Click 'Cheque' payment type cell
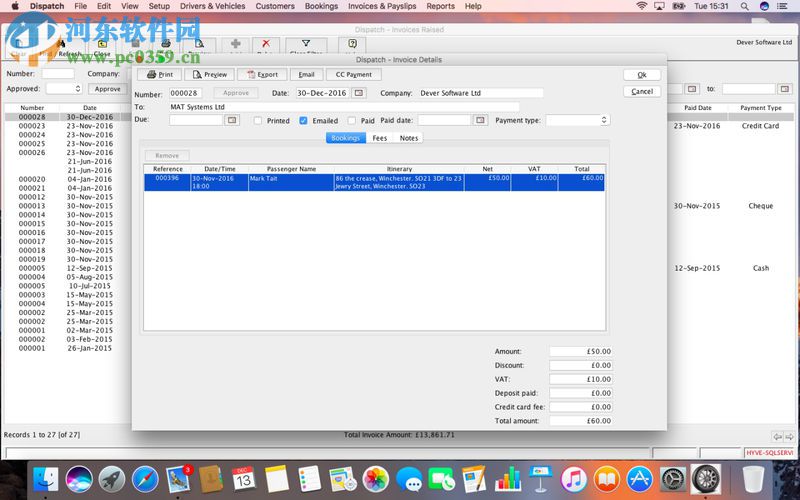The image size is (800, 500). click(761, 206)
